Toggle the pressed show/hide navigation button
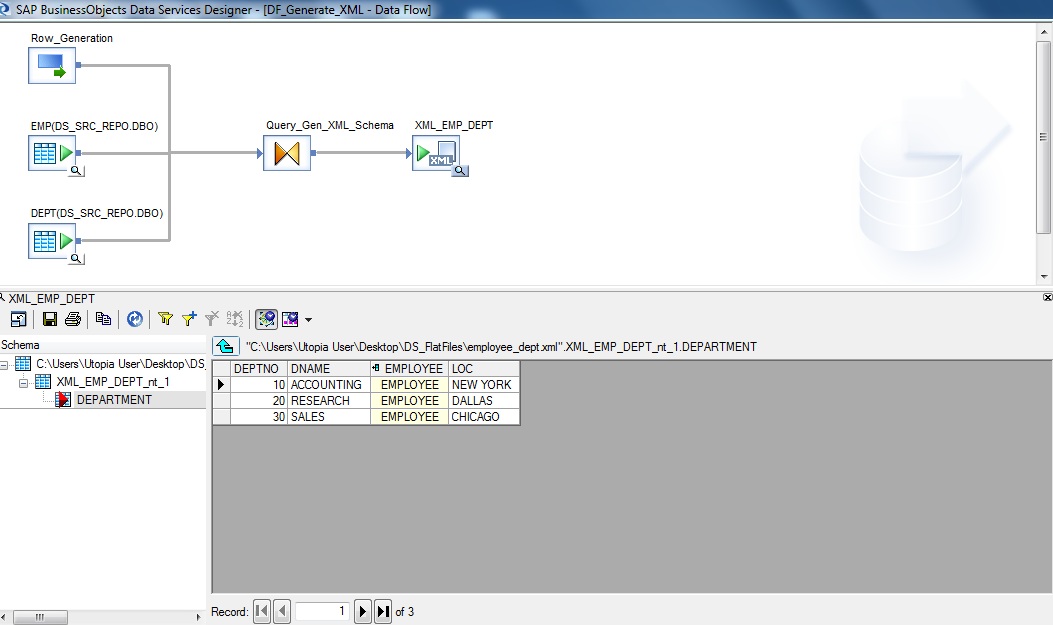 coord(267,319)
